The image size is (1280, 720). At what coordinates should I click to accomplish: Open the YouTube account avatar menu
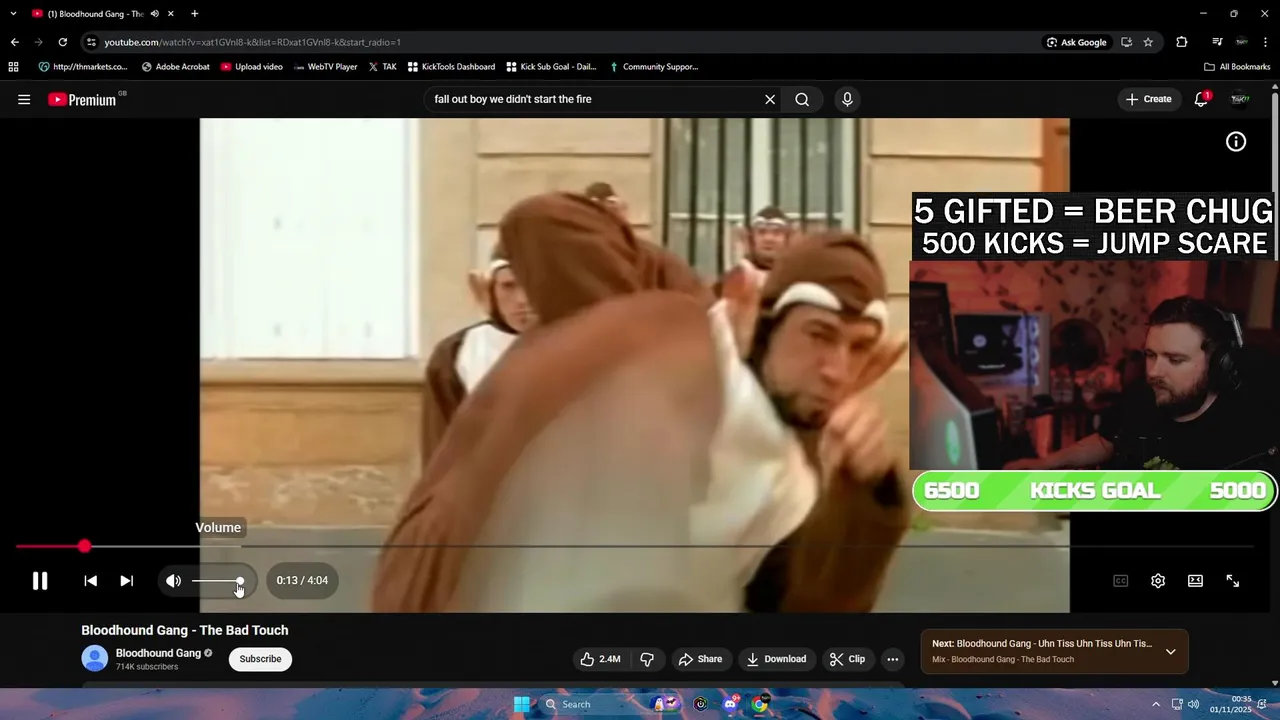[1240, 99]
